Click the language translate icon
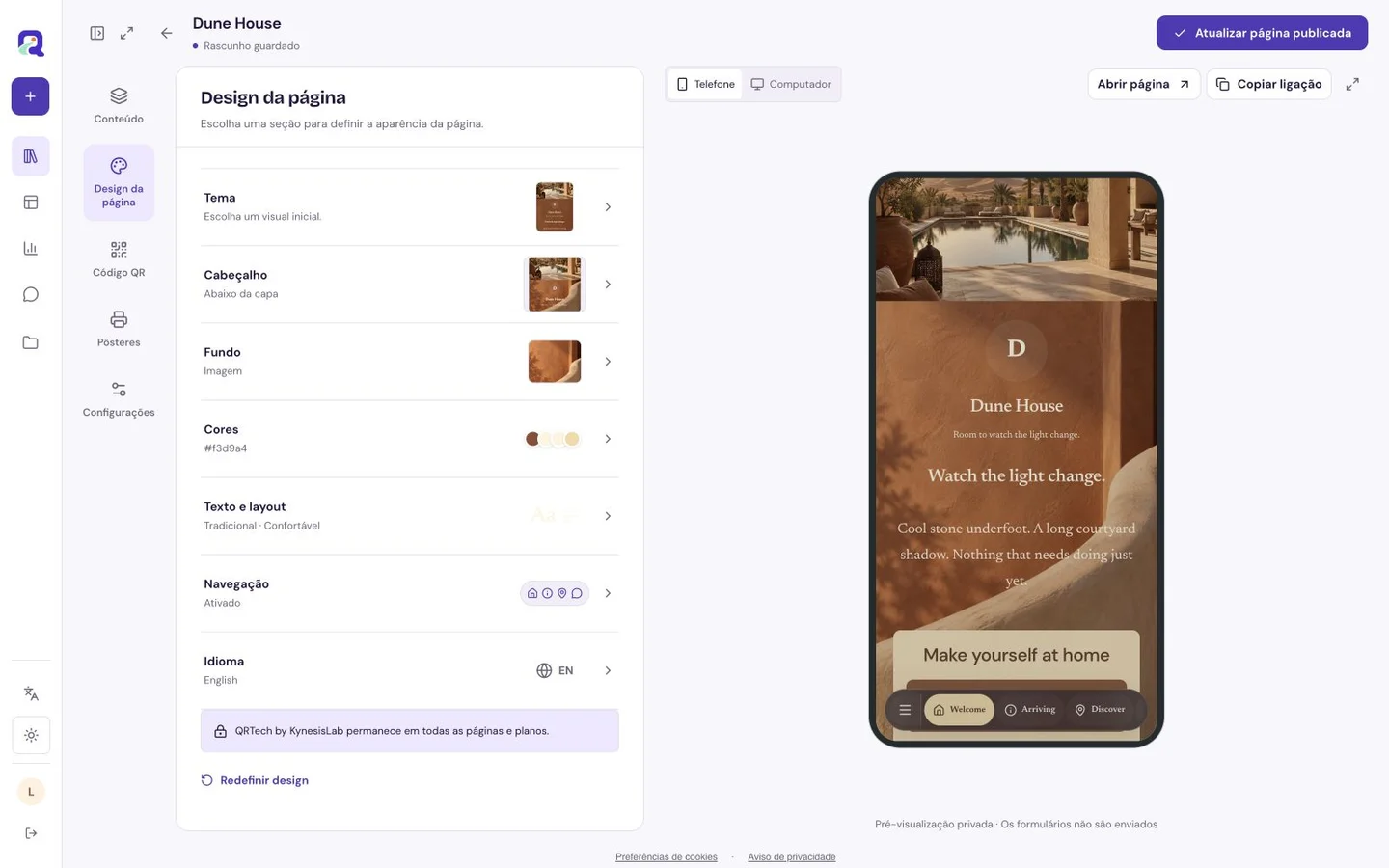 pos(31,693)
